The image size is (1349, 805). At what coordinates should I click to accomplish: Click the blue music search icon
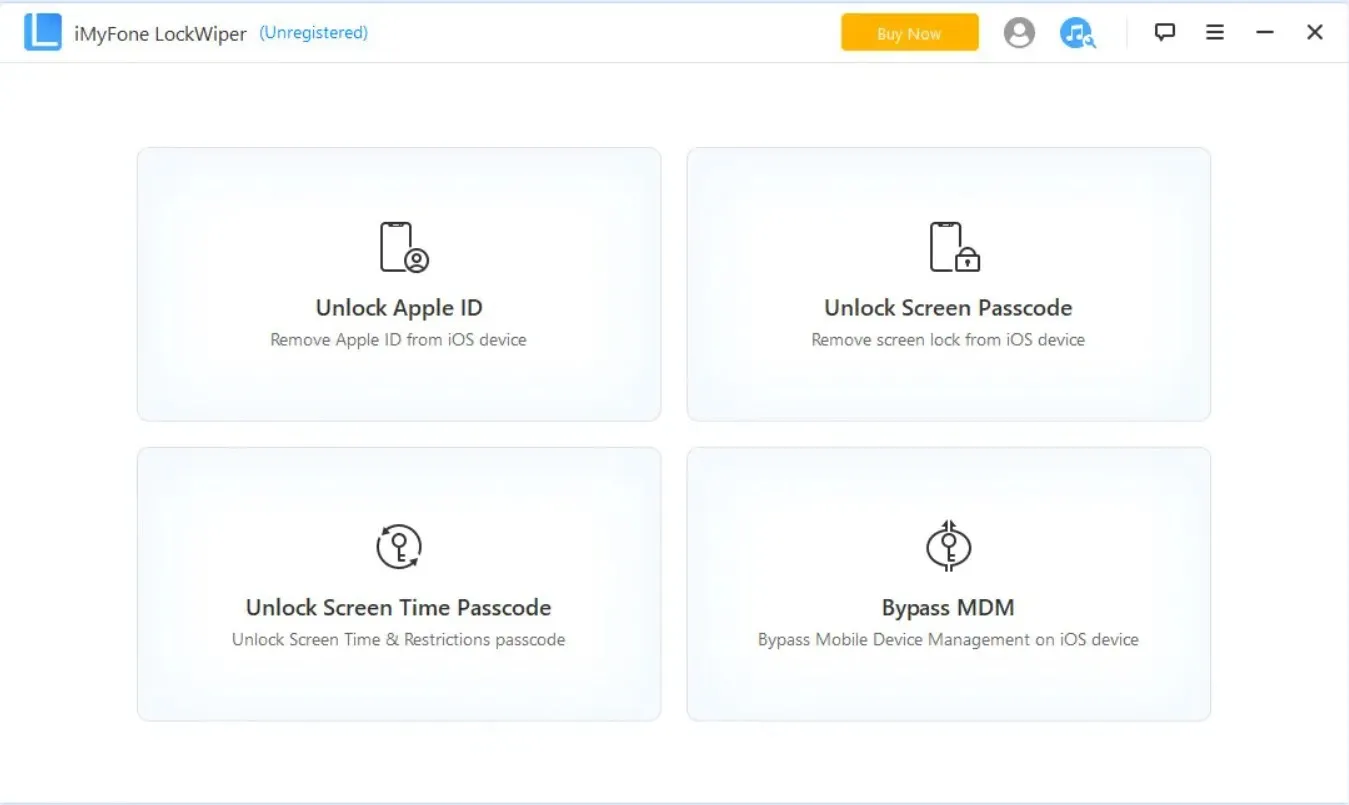[x=1077, y=33]
